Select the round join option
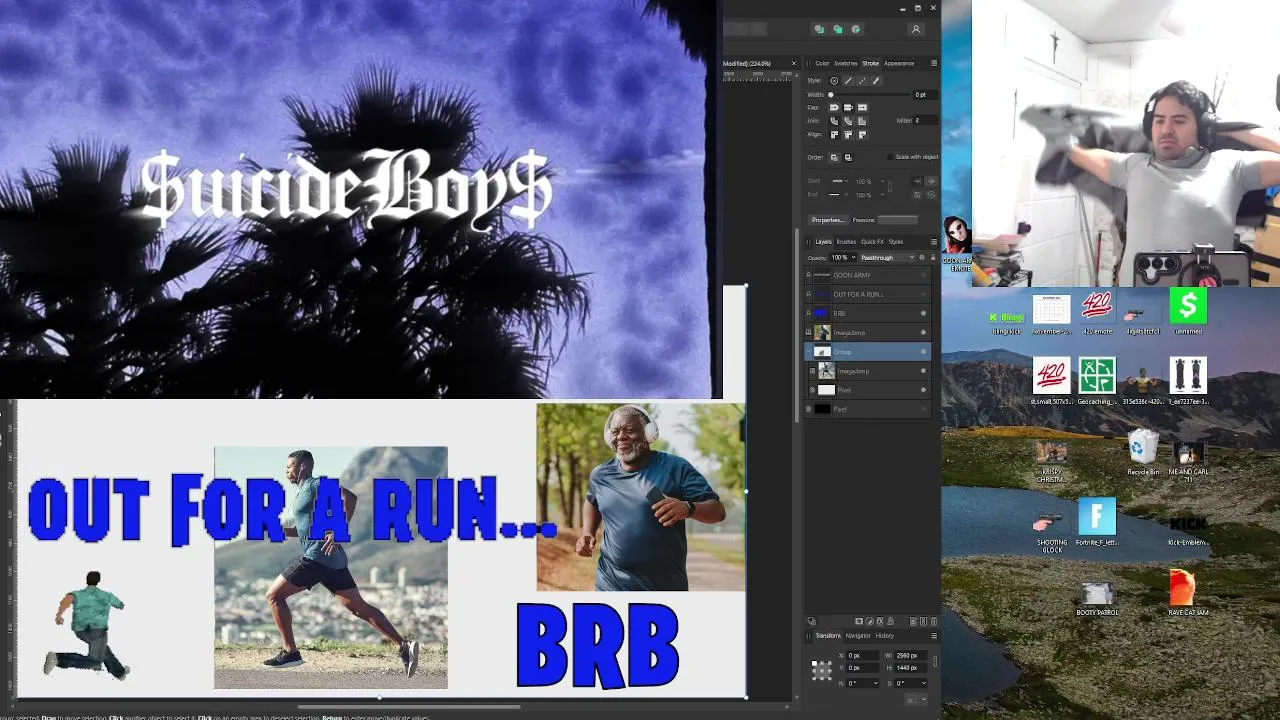This screenshot has height=720, width=1280. click(834, 121)
